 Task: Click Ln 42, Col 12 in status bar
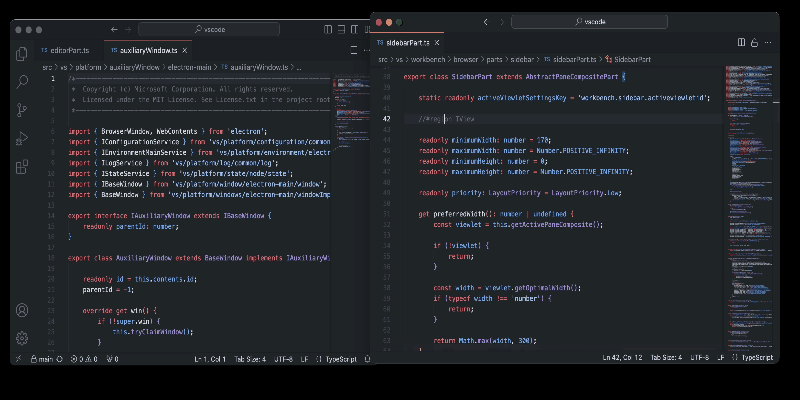tap(621, 356)
